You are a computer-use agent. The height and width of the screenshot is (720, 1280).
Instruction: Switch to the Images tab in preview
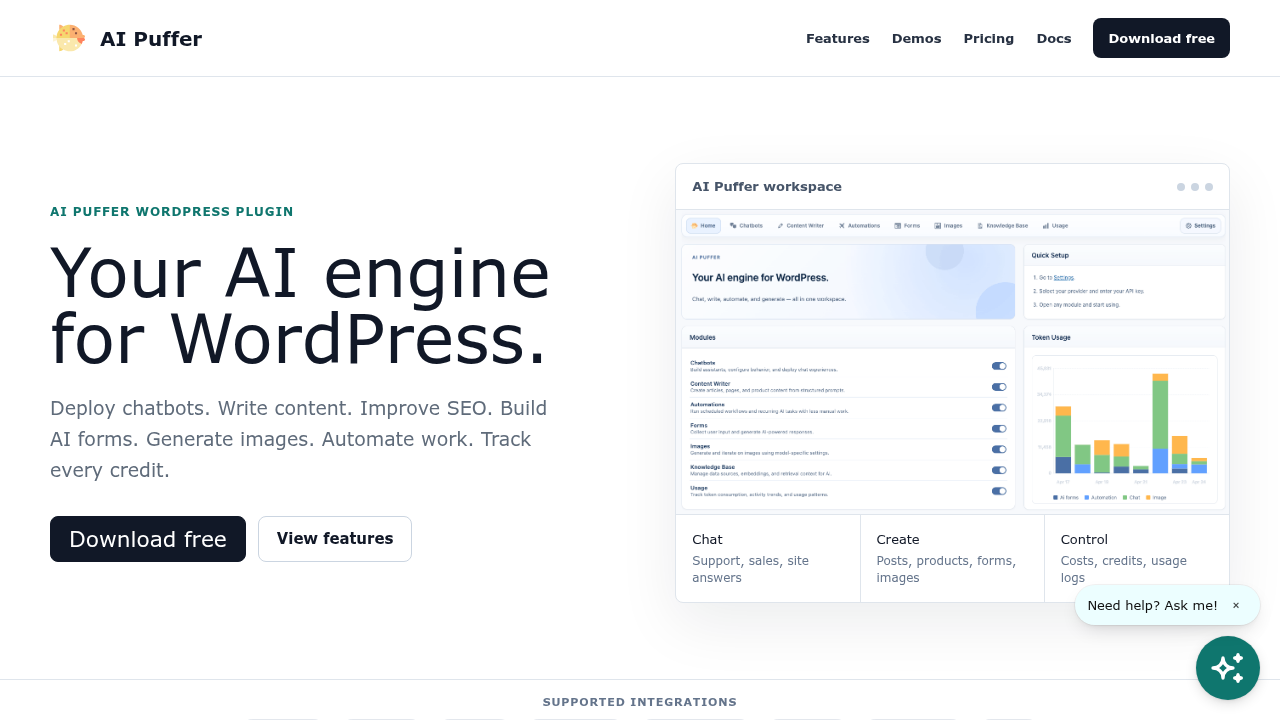pyautogui.click(x=948, y=226)
